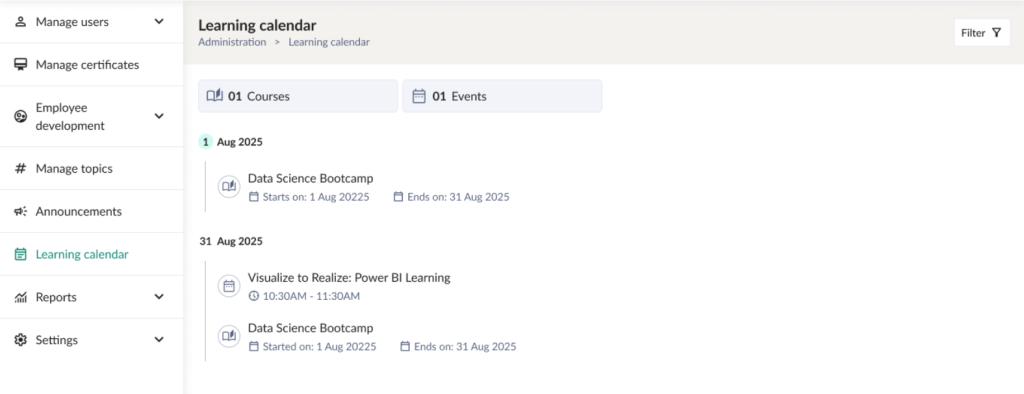This screenshot has height=394, width=1024.
Task: Click the Announcements megaphone icon
Action: pos(20,212)
